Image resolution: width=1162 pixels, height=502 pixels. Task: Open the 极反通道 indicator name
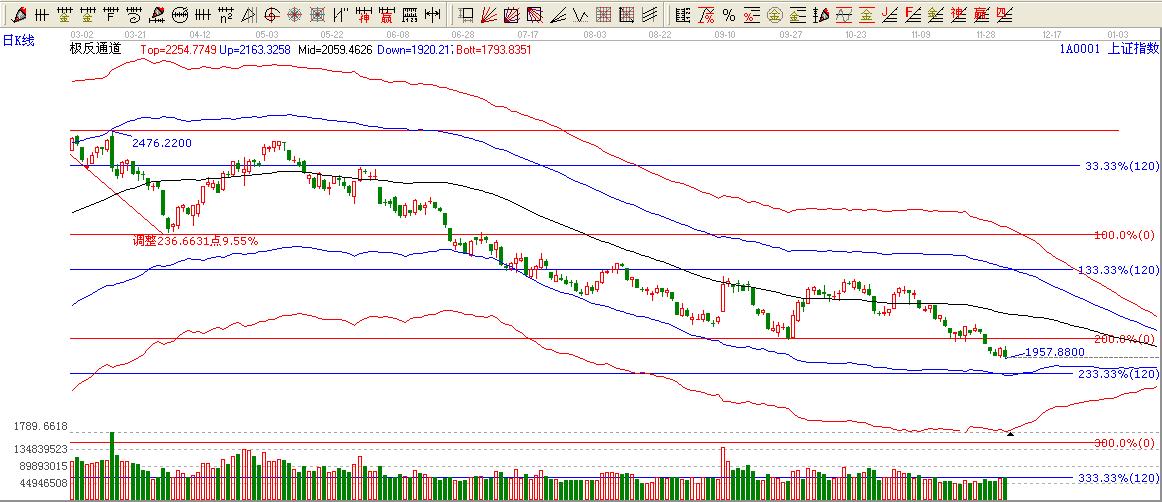(x=95, y=48)
